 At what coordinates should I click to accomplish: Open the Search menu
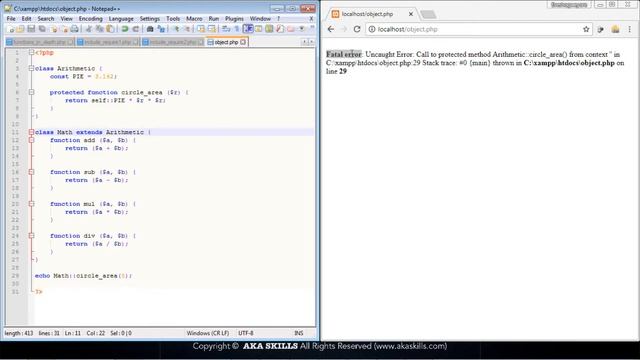(46, 19)
